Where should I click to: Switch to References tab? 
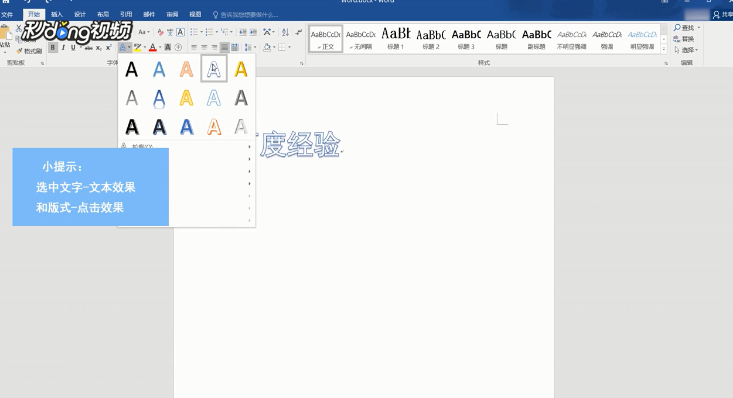pyautogui.click(x=126, y=14)
